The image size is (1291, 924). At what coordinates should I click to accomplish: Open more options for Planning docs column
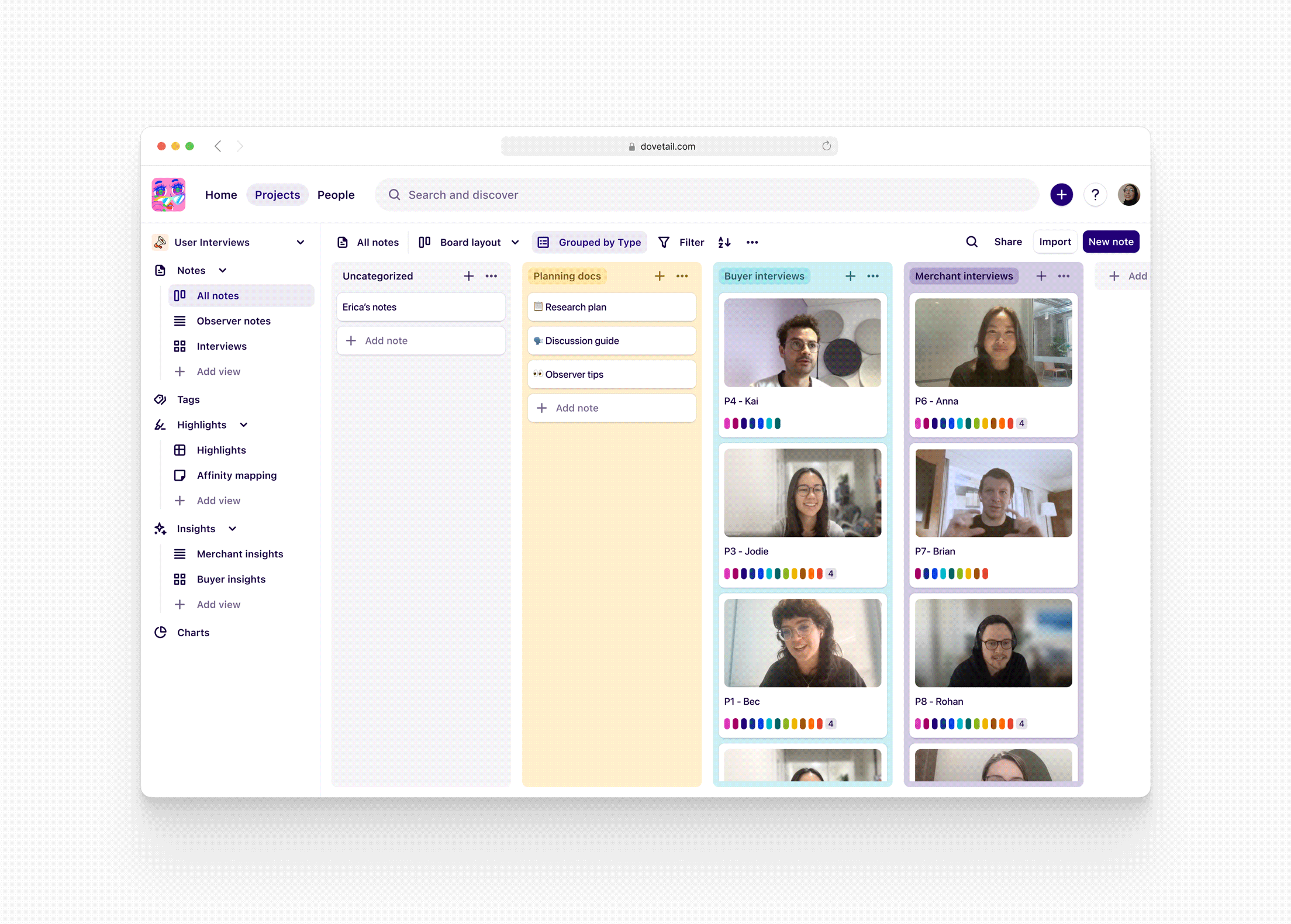point(682,276)
